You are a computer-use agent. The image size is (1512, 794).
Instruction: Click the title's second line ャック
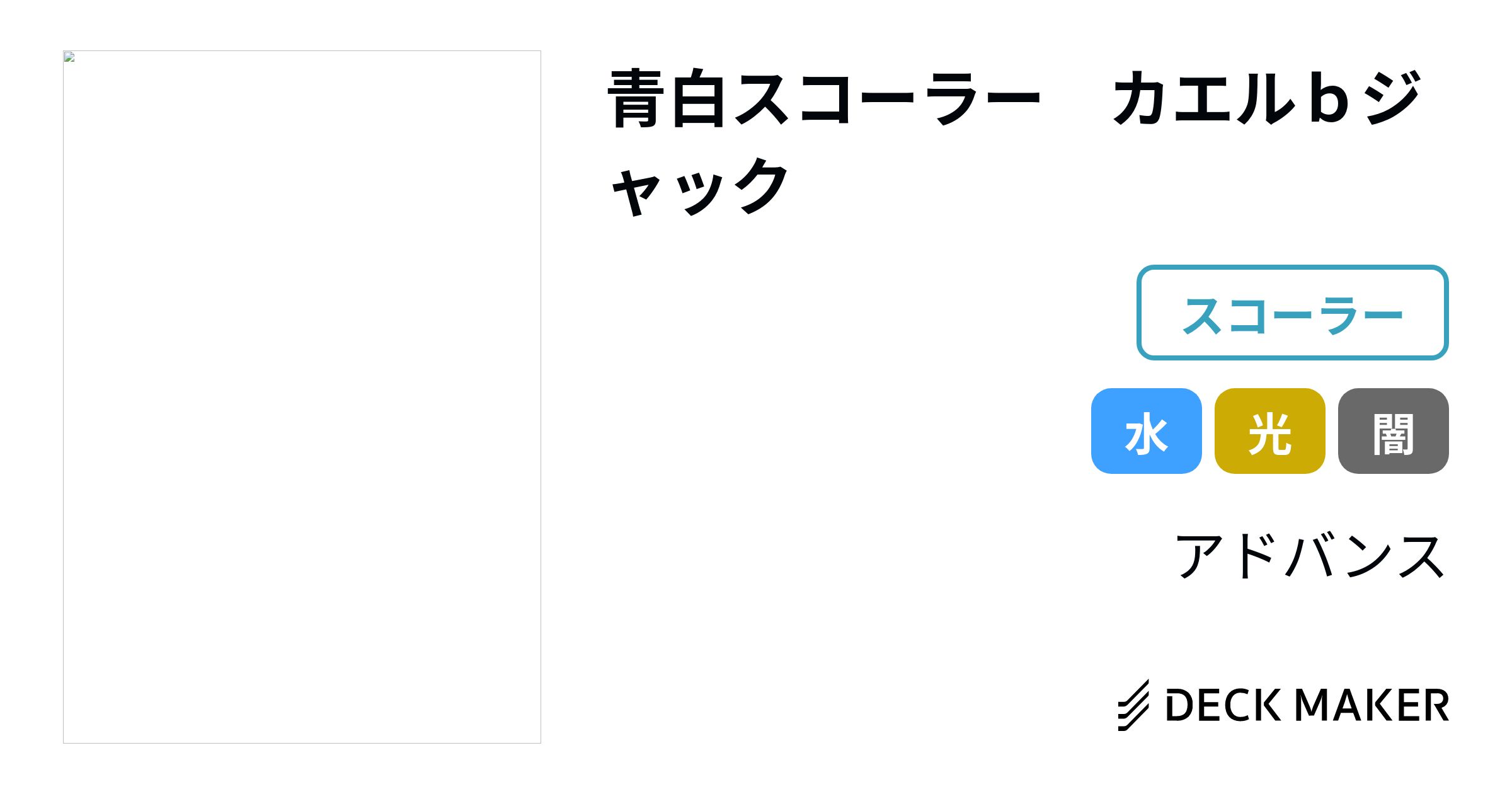(x=699, y=187)
